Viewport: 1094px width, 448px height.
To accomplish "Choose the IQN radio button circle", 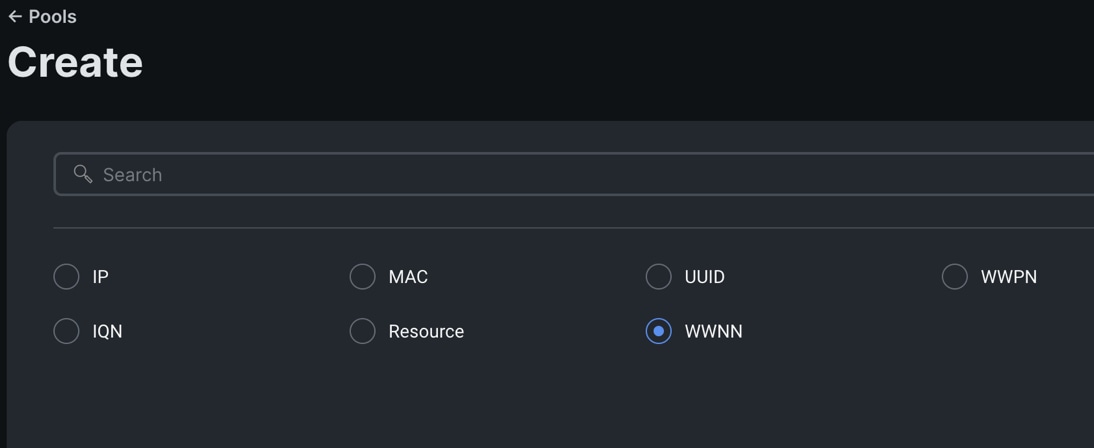I will [66, 331].
